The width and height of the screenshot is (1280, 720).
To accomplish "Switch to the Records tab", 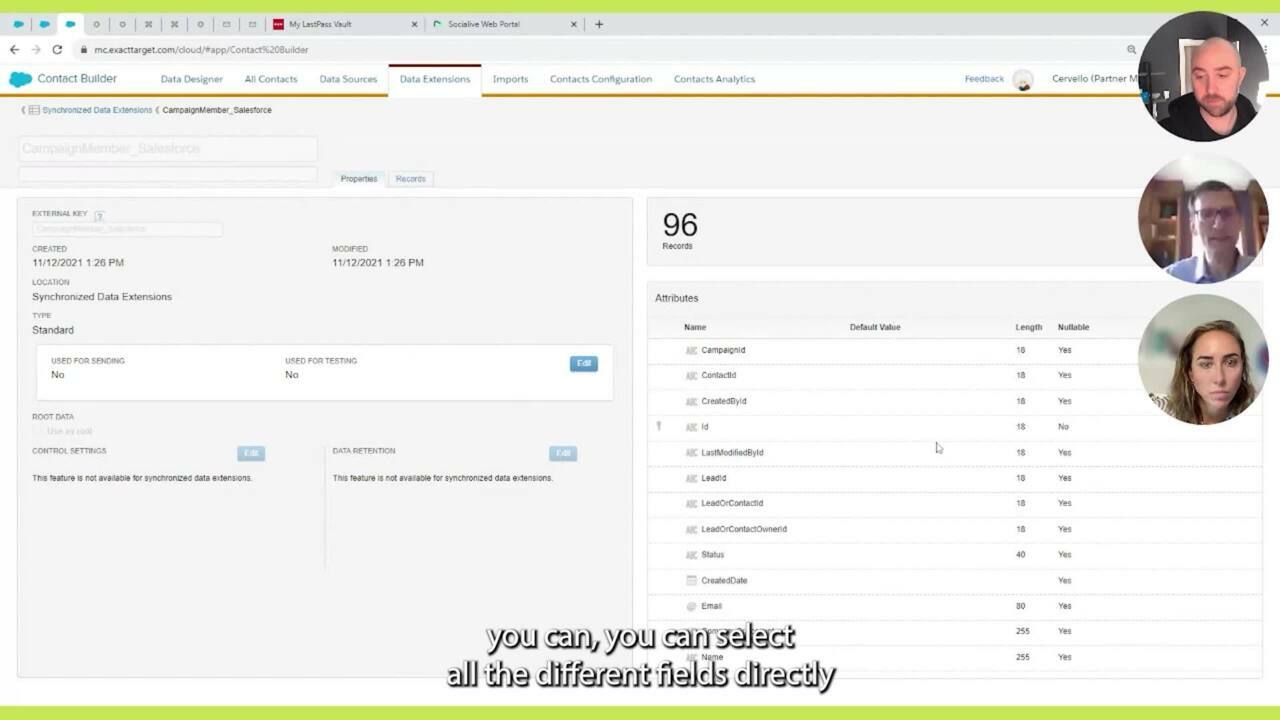I will (410, 179).
